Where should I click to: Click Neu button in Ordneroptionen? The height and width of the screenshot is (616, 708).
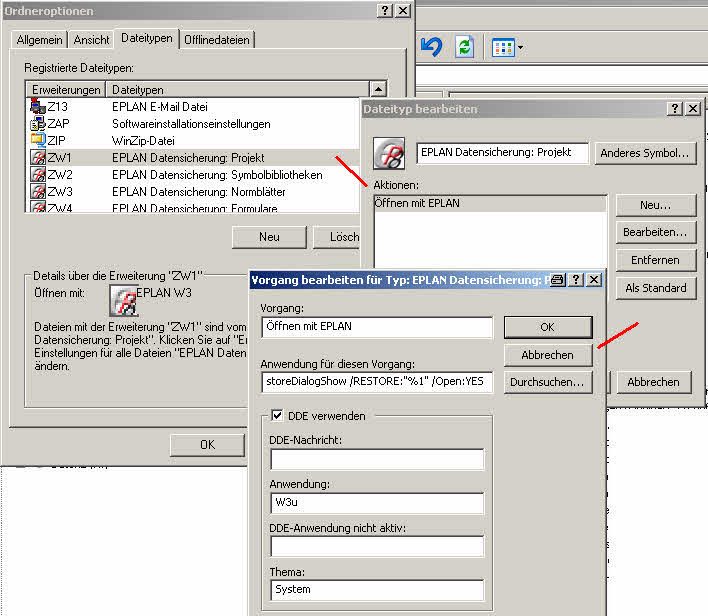click(x=269, y=237)
